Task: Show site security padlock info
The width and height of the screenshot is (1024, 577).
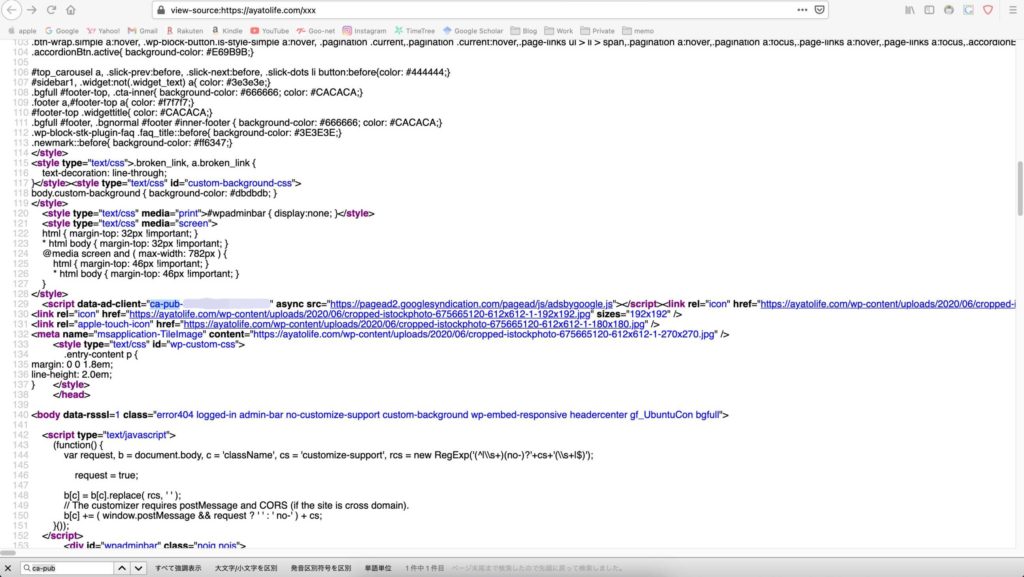Action: click(161, 10)
